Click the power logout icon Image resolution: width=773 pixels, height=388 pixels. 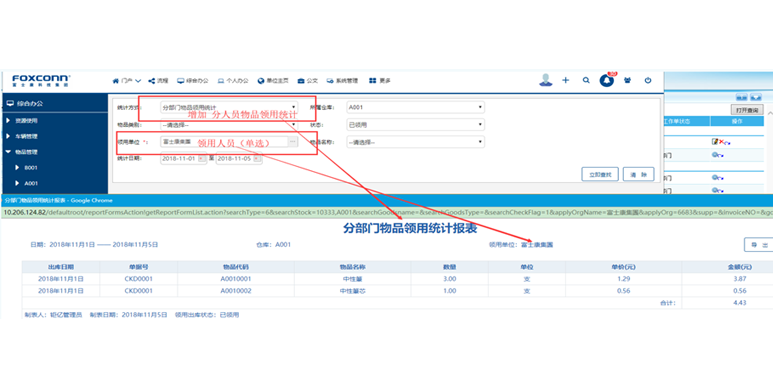point(648,80)
